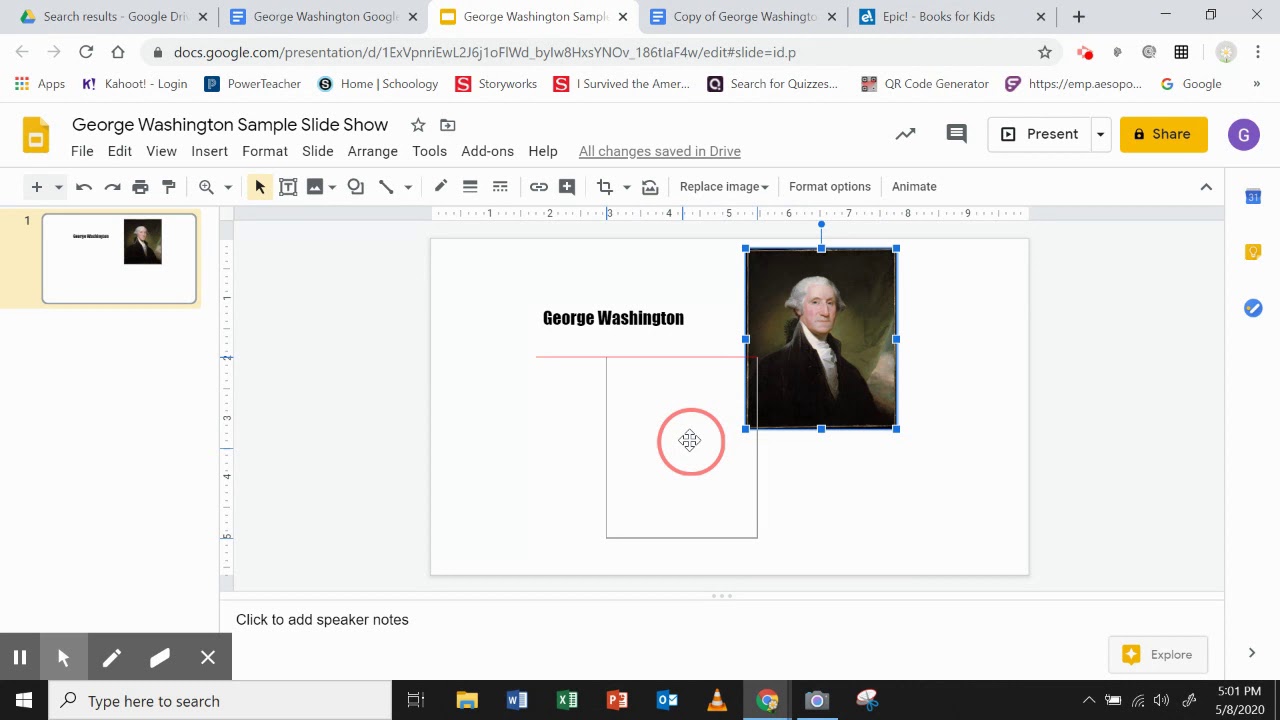This screenshot has height=720, width=1280.
Task: Open the Replace image dropdown
Action: click(724, 187)
